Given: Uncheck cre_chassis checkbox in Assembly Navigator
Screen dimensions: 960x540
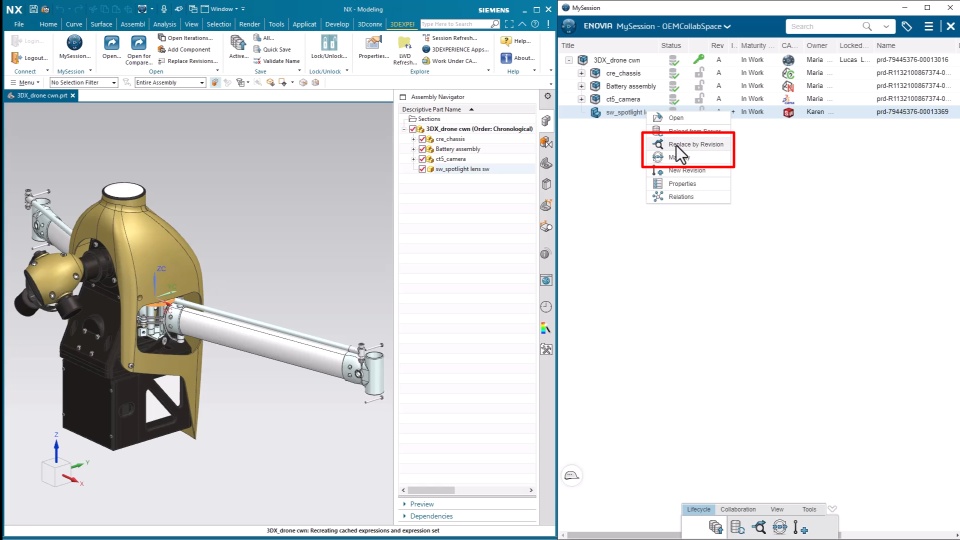Looking at the screenshot, I should click(x=422, y=139).
